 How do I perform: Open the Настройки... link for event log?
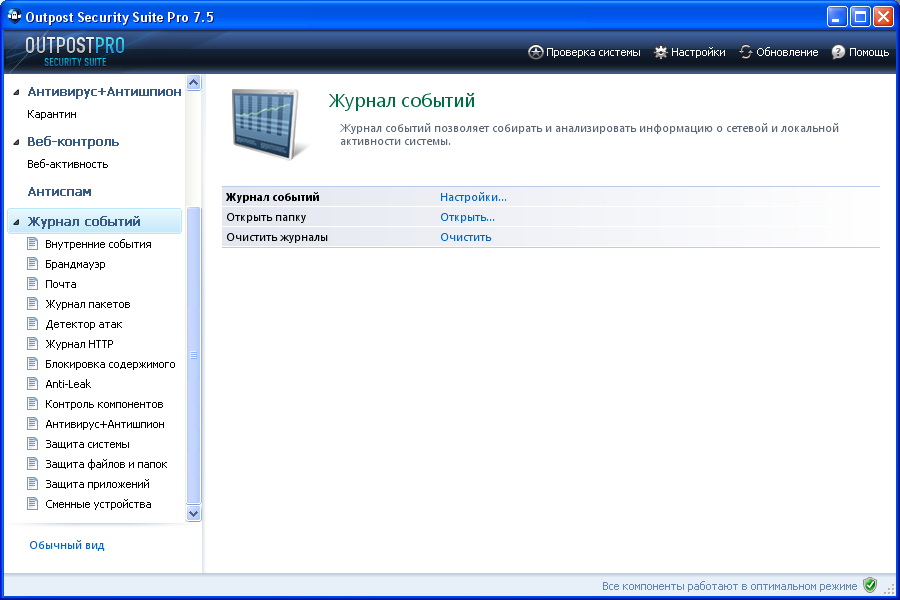coord(473,197)
